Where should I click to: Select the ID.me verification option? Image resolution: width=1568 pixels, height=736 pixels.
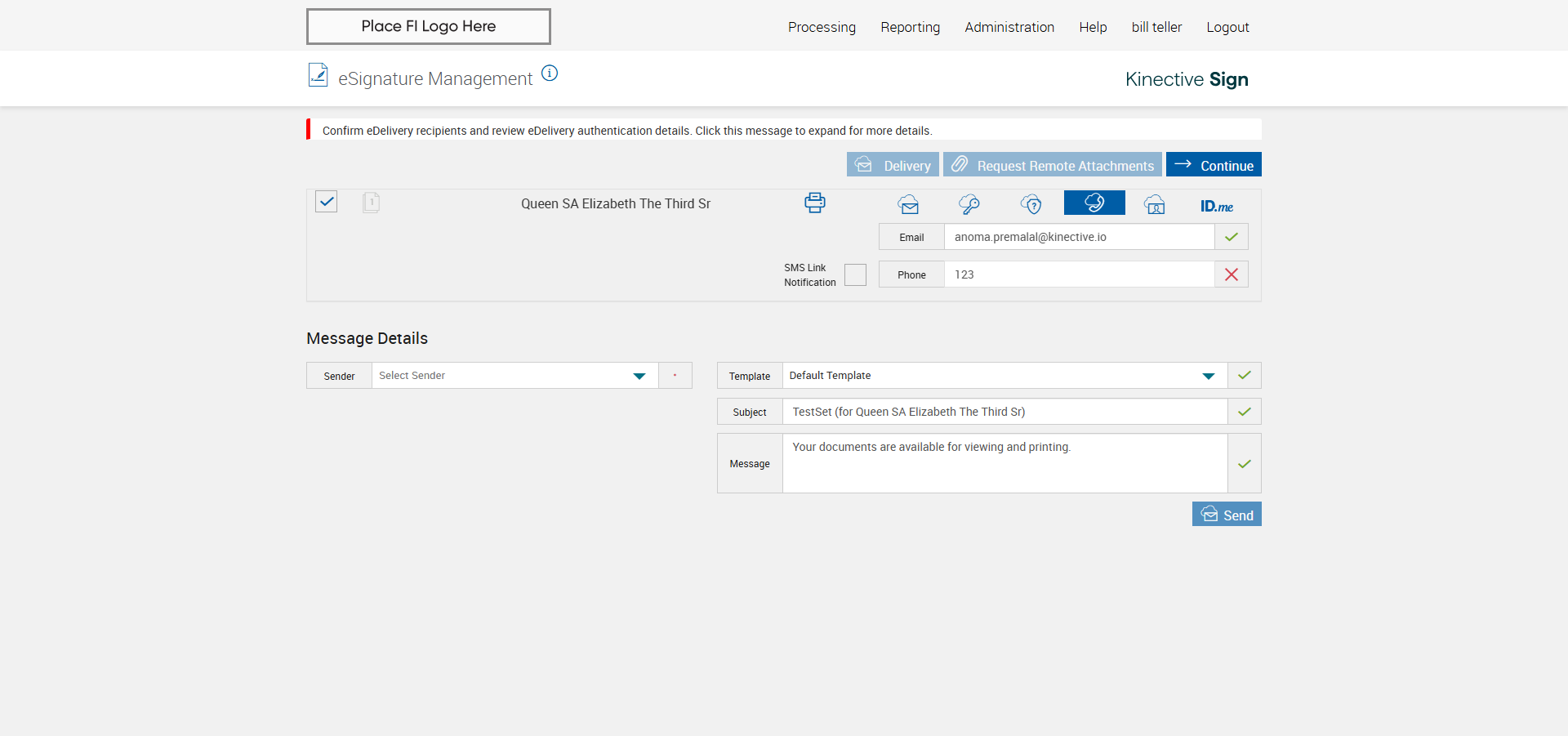[1216, 206]
